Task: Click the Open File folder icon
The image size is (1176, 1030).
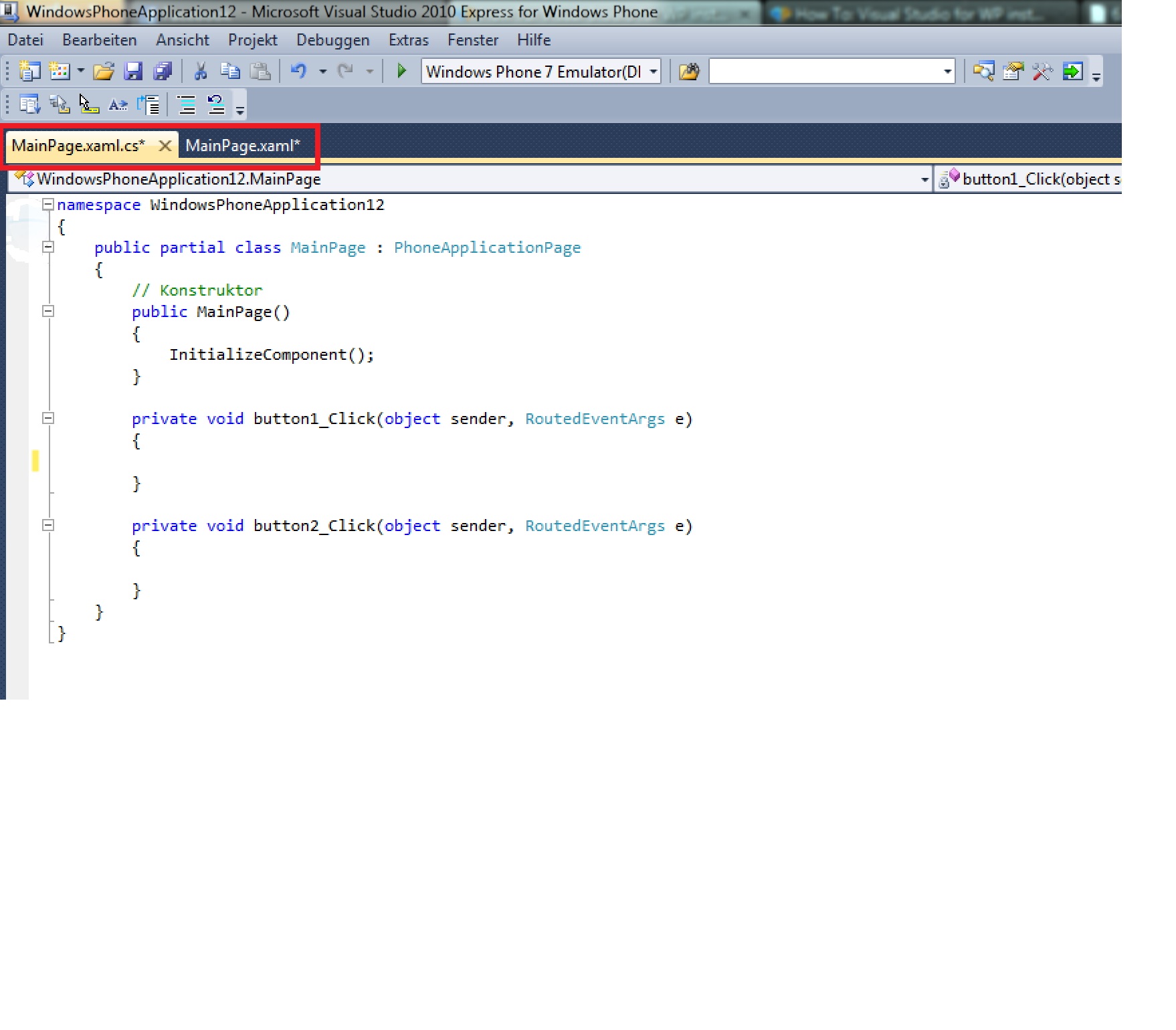Action: pos(104,71)
